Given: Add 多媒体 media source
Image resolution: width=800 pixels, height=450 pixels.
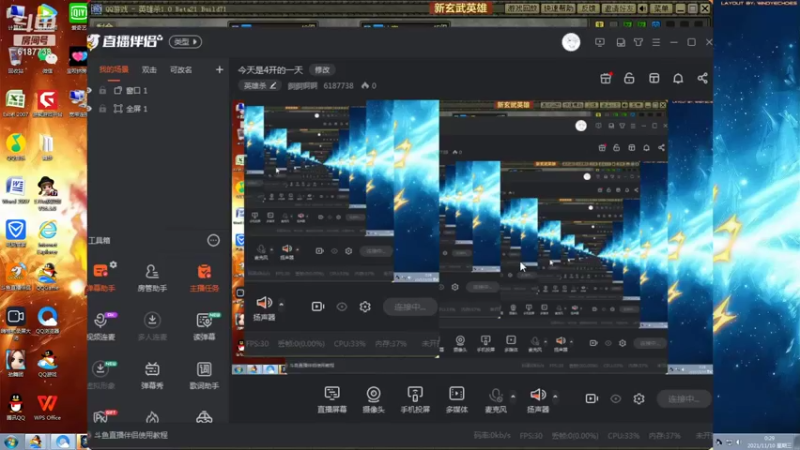Looking at the screenshot, I should 457,399.
